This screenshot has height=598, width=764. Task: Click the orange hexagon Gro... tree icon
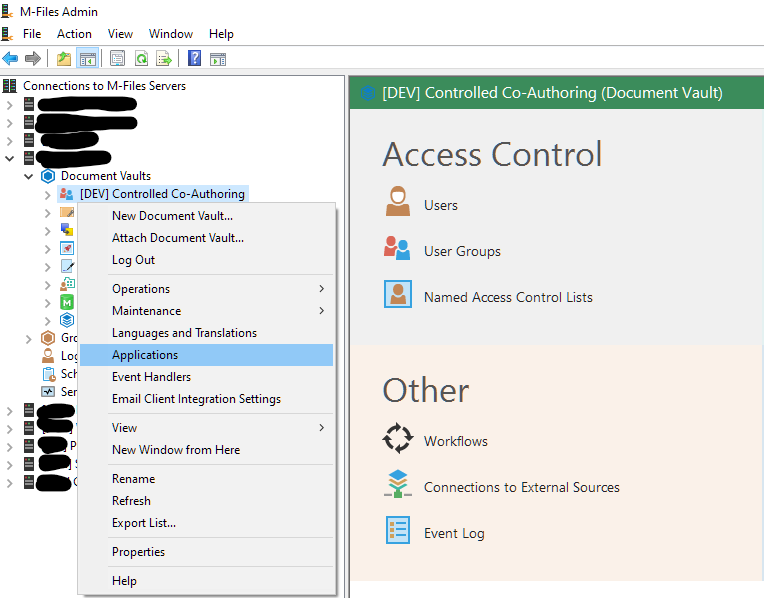pos(48,338)
